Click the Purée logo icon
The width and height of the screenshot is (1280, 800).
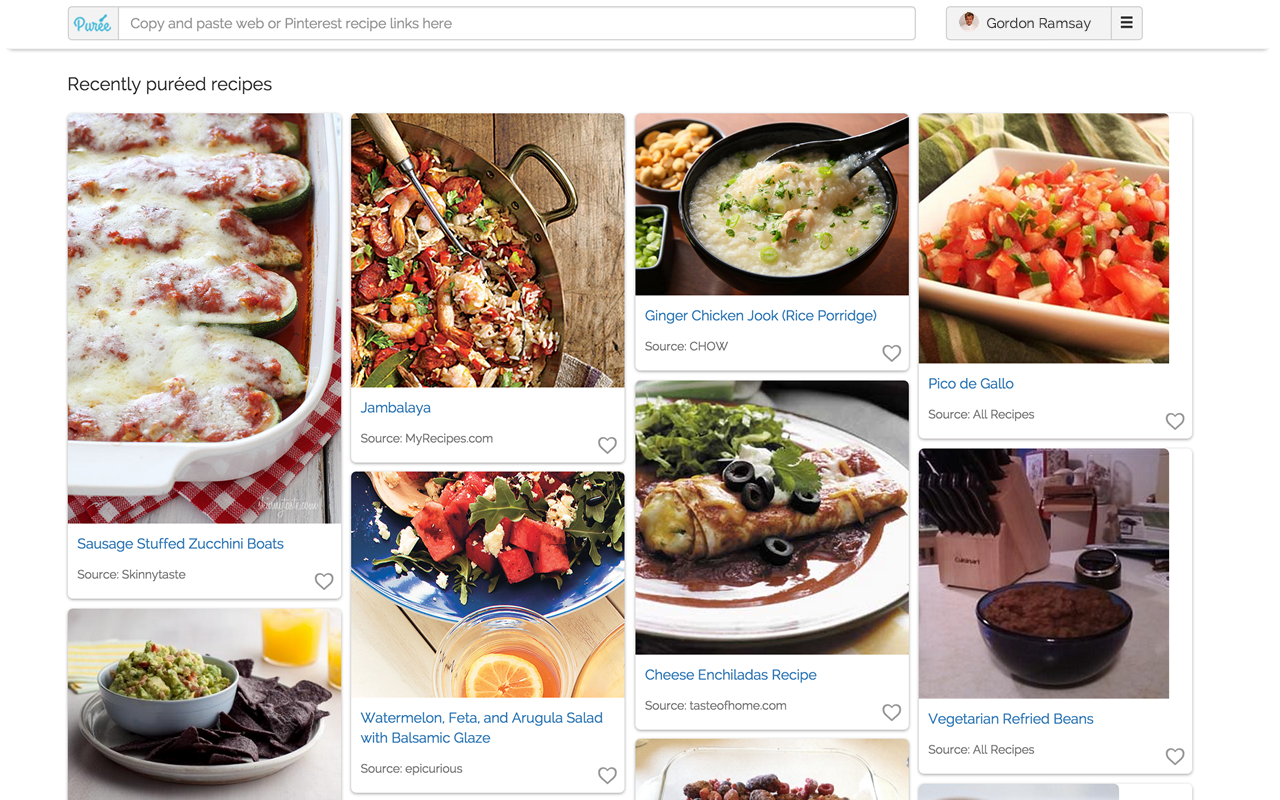point(93,24)
